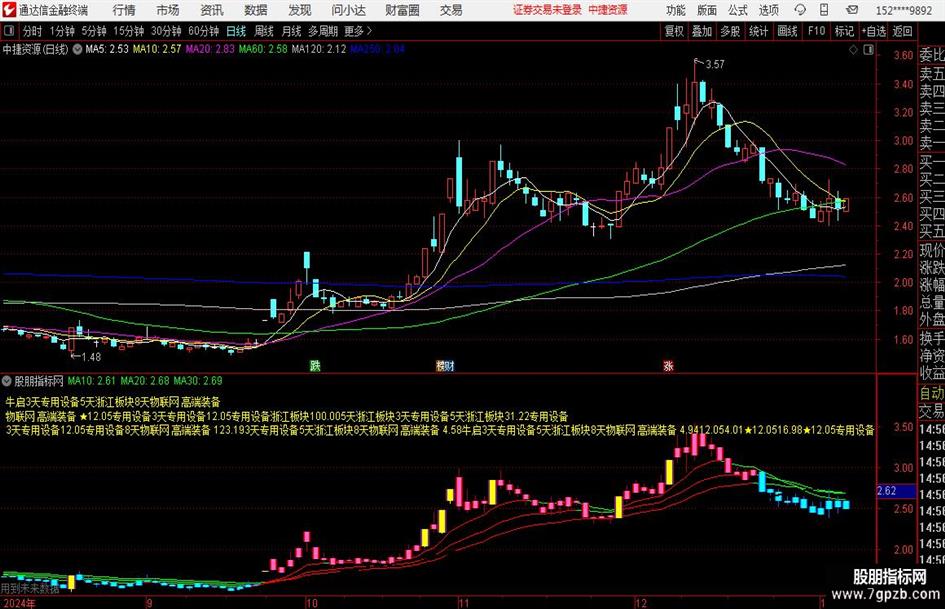Viewport: 945px width, 609px height.
Task: Open the 财富圈 menu
Action: [x=403, y=10]
